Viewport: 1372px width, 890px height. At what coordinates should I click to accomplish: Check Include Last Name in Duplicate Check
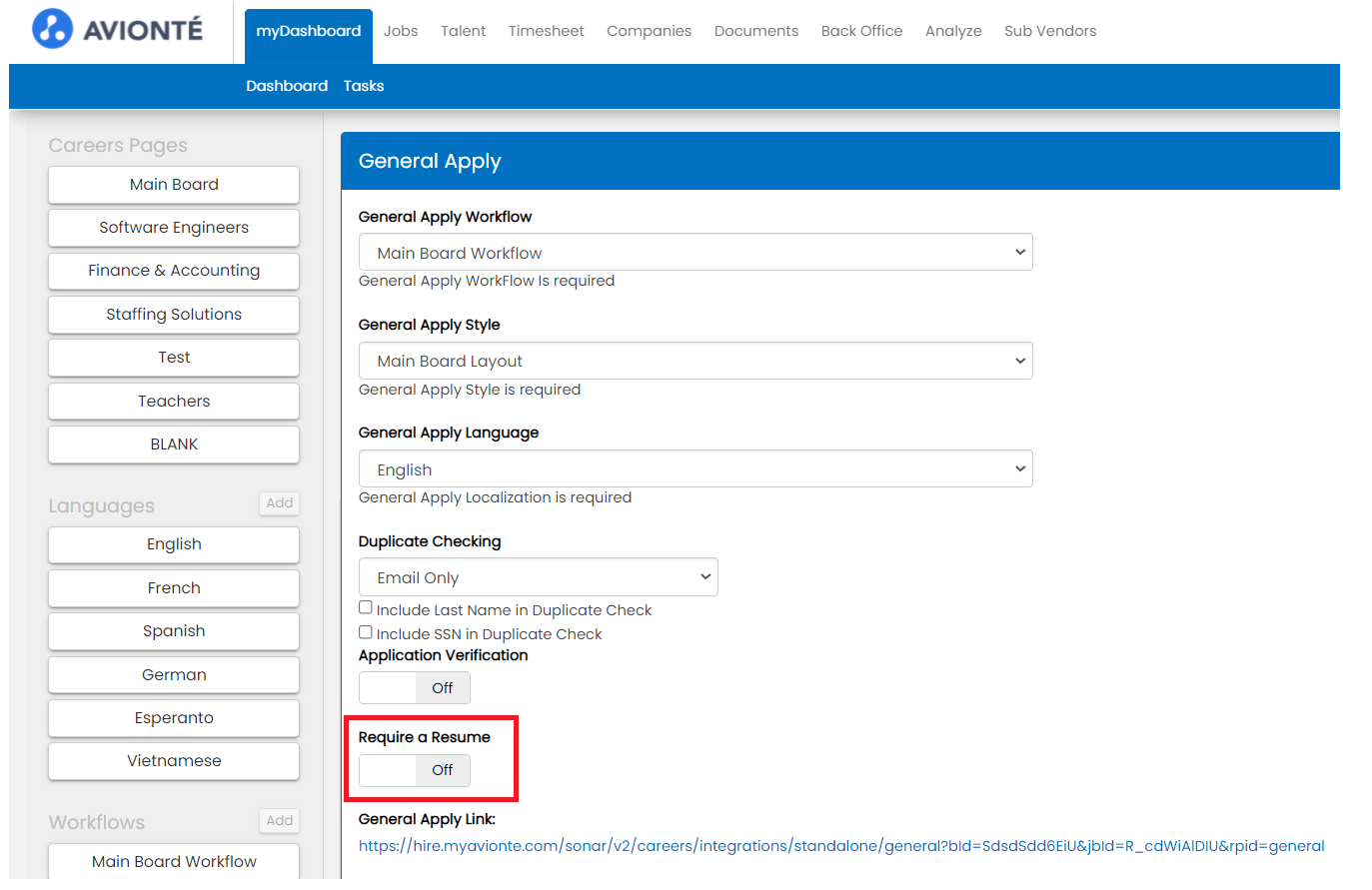[x=366, y=608]
